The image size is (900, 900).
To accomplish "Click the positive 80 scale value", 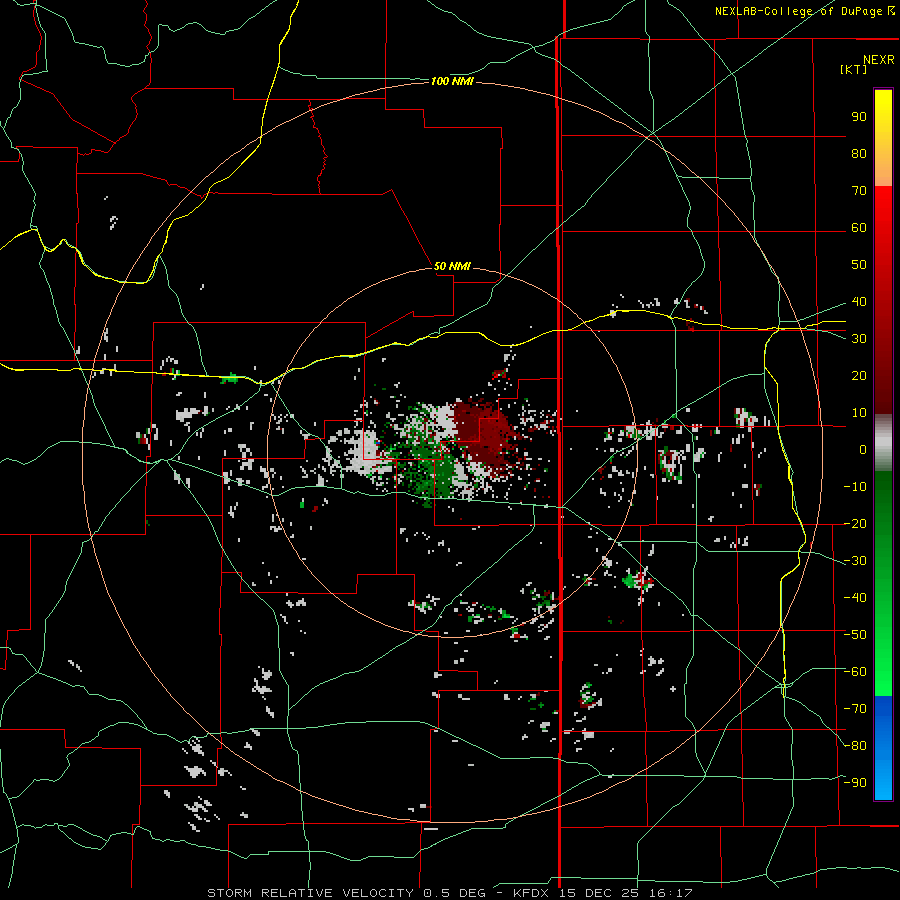I will [859, 154].
